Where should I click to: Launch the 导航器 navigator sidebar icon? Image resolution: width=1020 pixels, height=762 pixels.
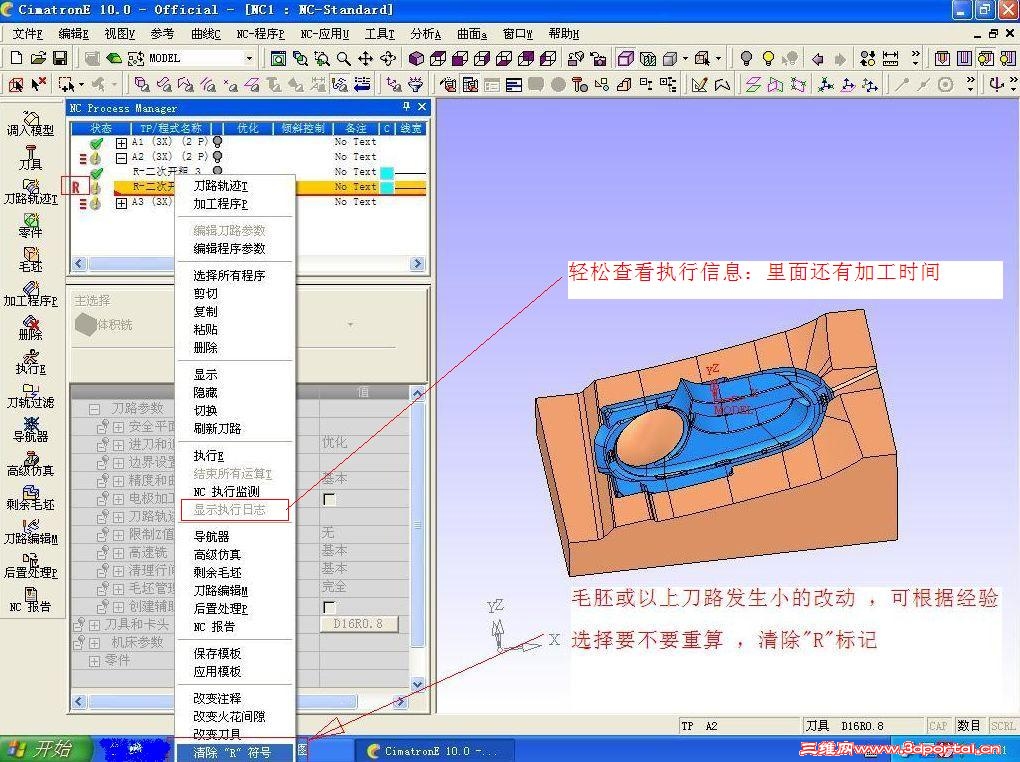point(31,429)
